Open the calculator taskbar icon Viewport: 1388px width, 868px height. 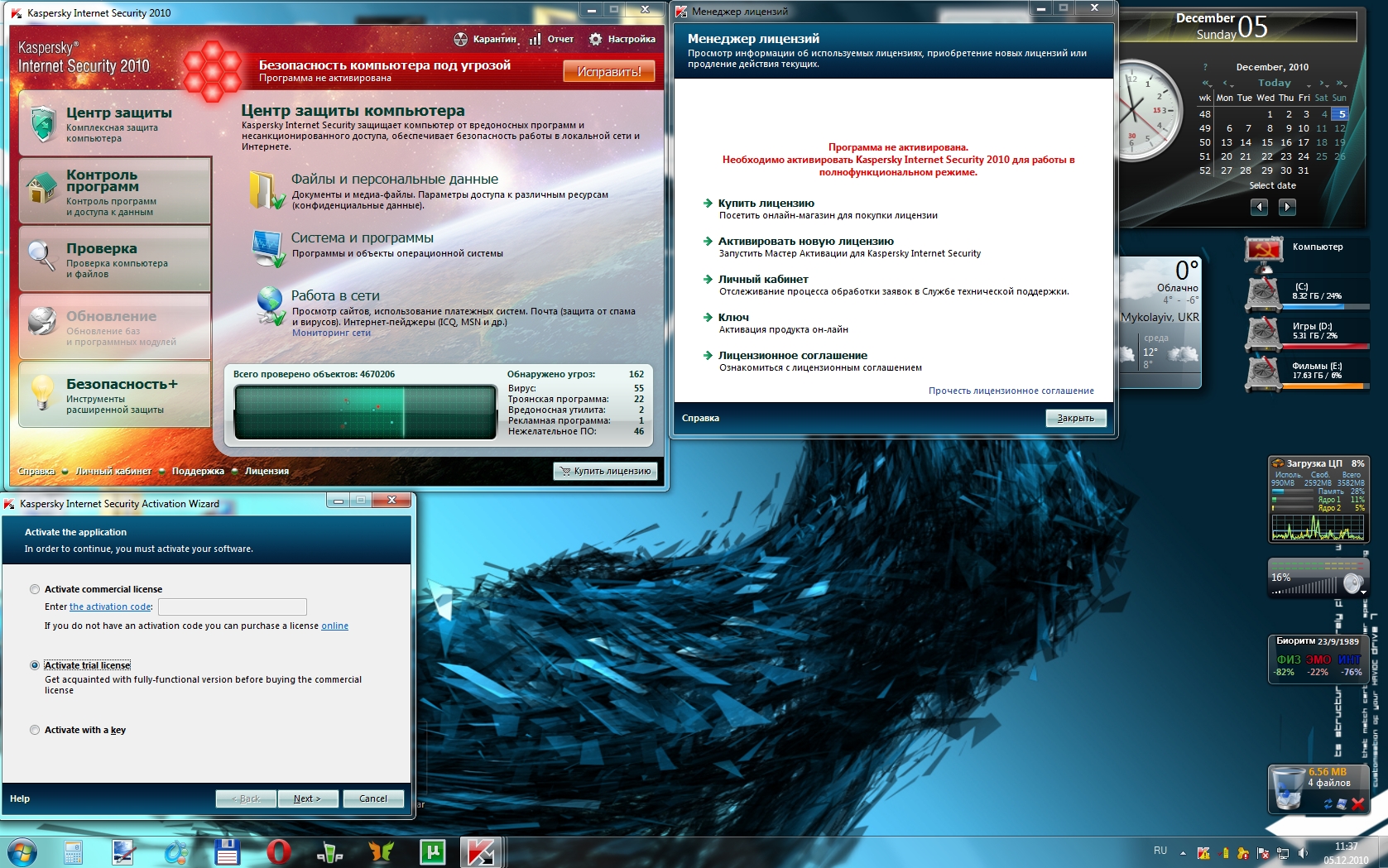[73, 851]
